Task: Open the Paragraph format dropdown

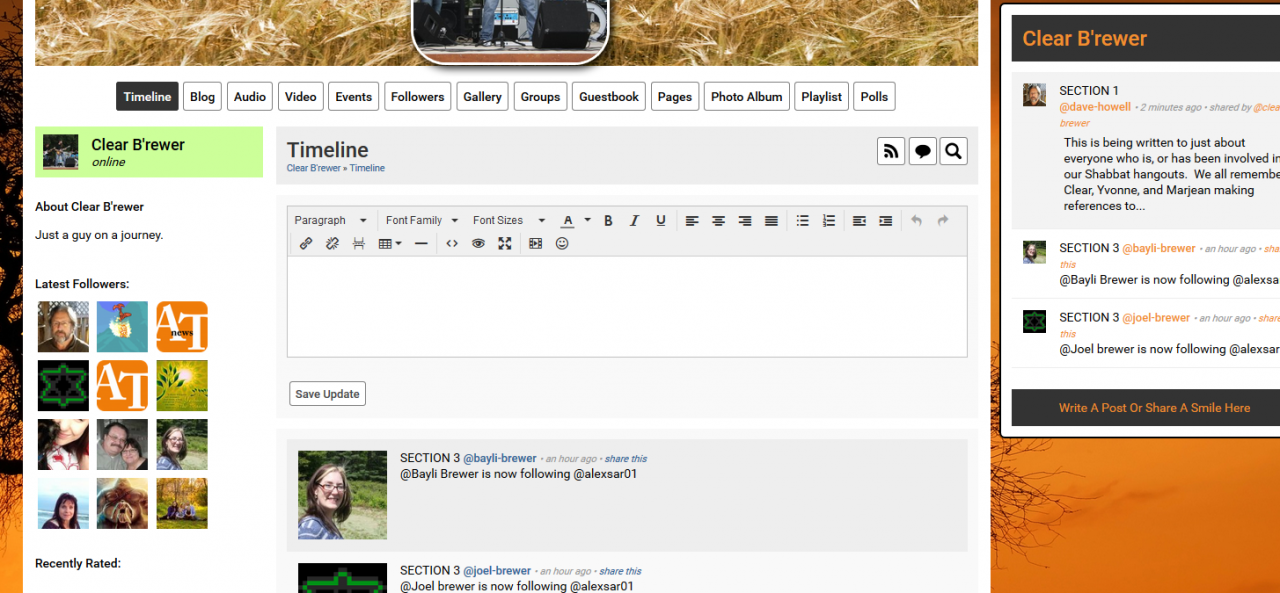Action: (x=330, y=220)
